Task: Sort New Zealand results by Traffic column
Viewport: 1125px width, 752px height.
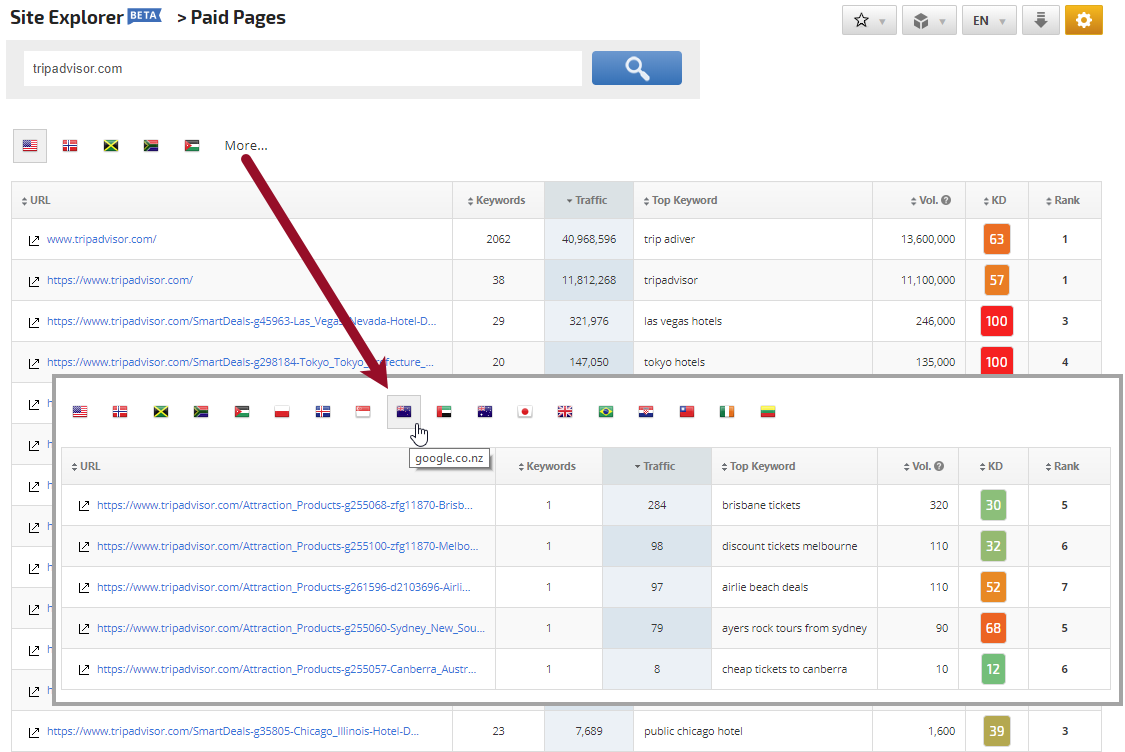Action: pos(658,466)
